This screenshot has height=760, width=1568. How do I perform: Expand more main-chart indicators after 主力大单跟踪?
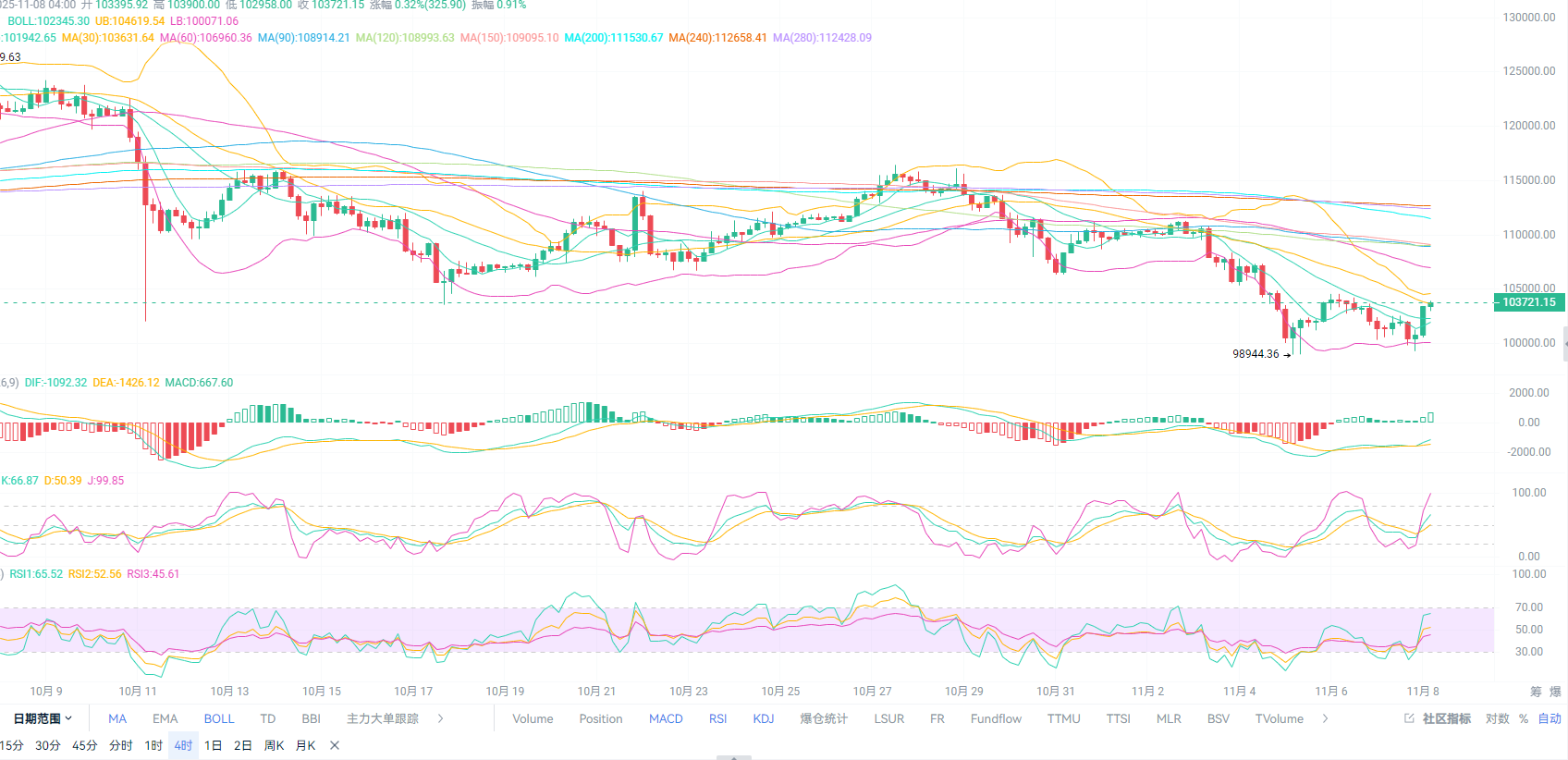[440, 718]
